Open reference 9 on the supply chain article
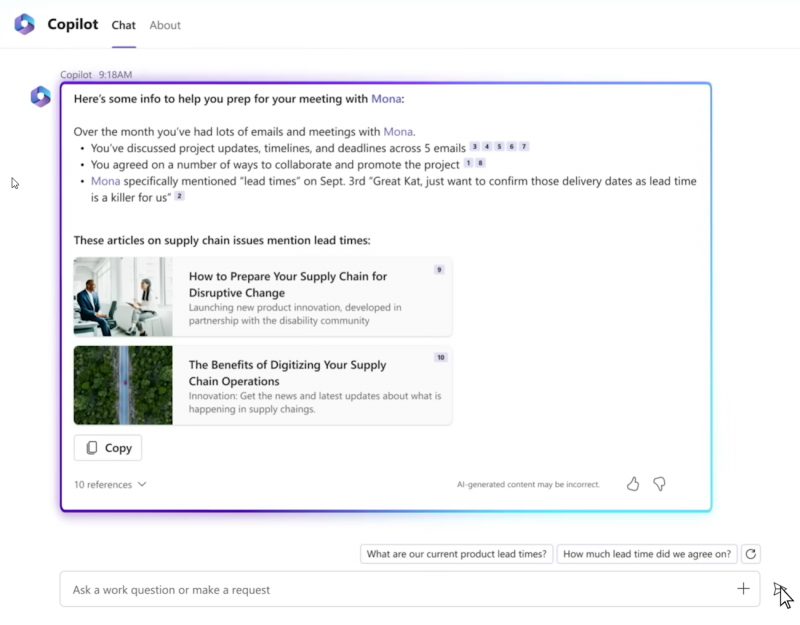Viewport: 800px width, 625px height. pyautogui.click(x=439, y=269)
